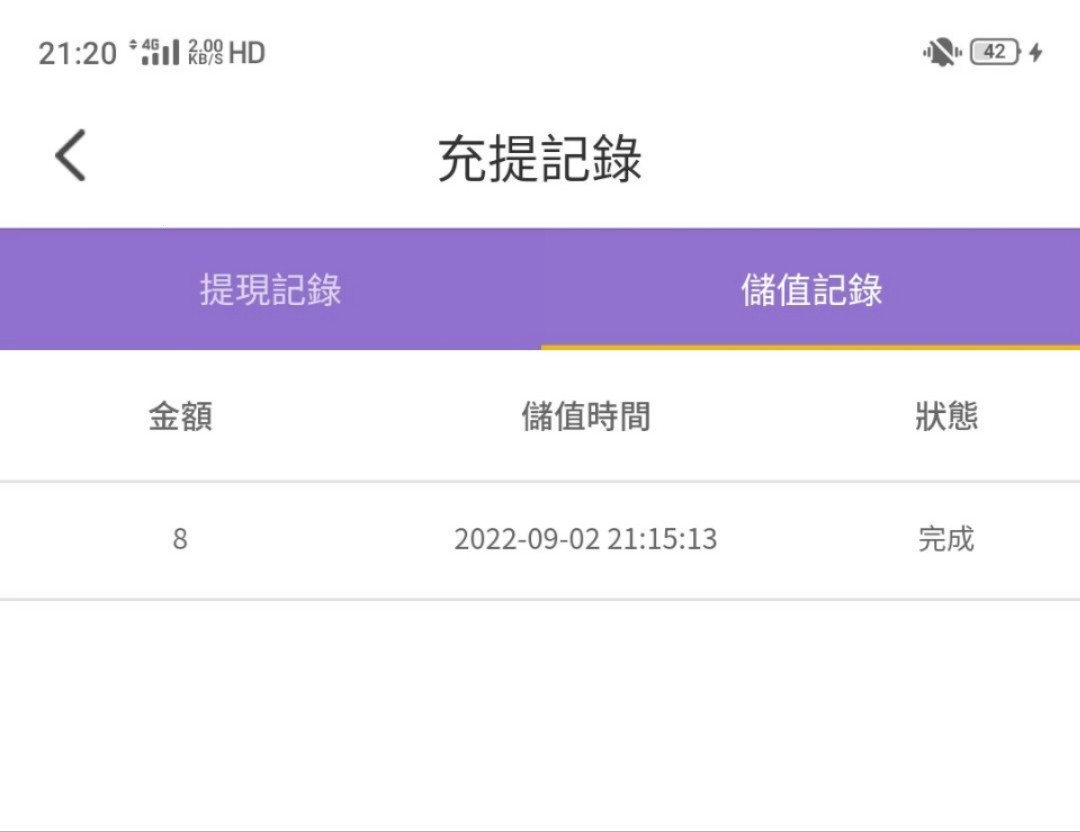Switch to the 提現記錄 tab
The width and height of the screenshot is (1080, 832).
pyautogui.click(x=270, y=290)
